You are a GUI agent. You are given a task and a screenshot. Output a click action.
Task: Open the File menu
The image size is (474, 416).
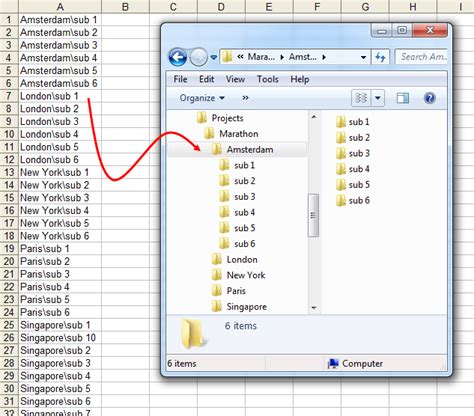click(x=180, y=79)
